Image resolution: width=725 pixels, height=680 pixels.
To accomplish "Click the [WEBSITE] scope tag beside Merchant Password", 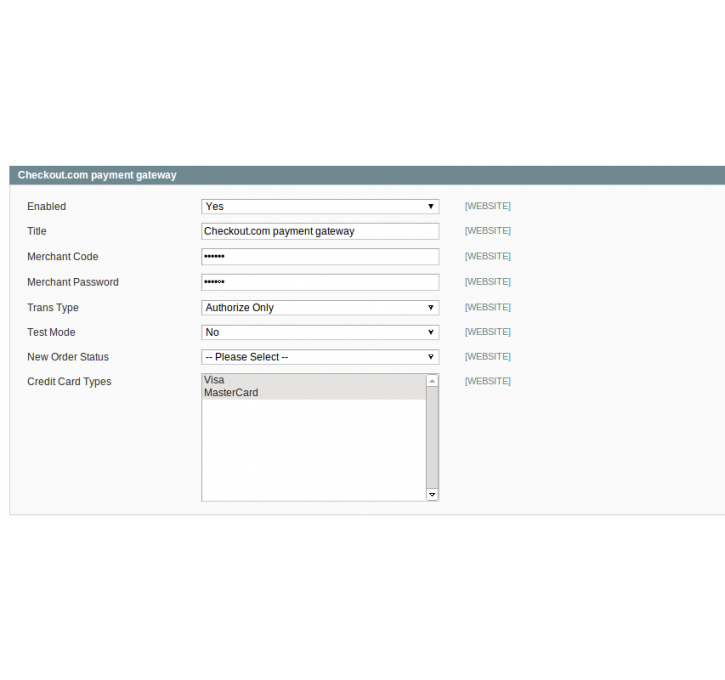I will click(x=488, y=282).
